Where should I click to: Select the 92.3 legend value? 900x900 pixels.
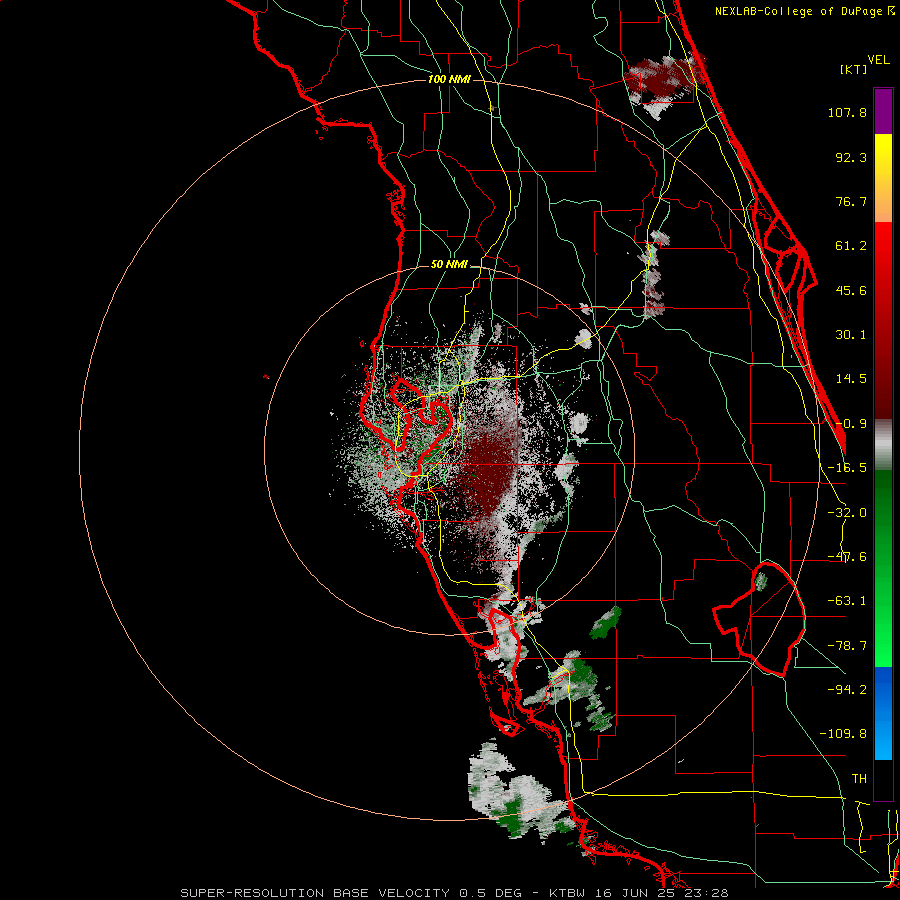pyautogui.click(x=851, y=157)
